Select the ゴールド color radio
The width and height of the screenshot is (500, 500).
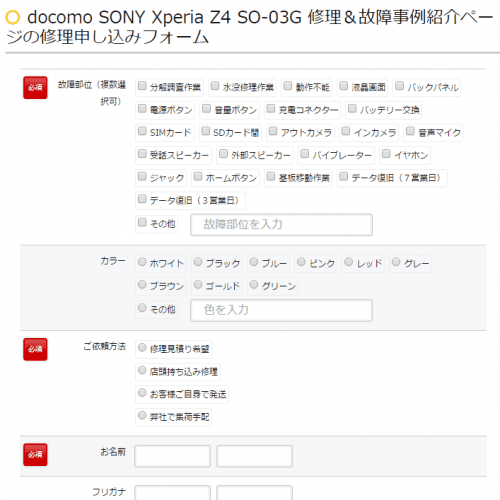coord(198,285)
